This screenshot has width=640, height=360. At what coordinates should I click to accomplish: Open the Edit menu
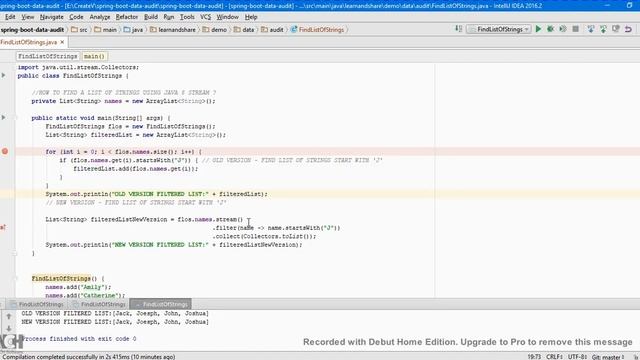(x=10, y=17)
